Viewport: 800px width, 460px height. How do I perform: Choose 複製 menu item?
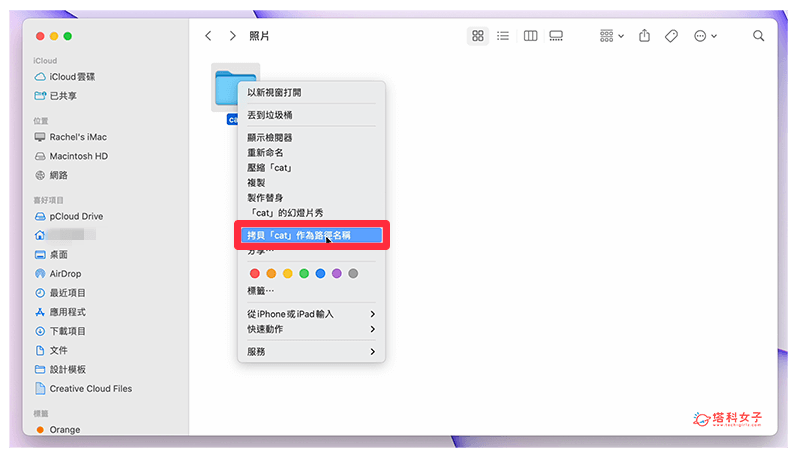(311, 183)
